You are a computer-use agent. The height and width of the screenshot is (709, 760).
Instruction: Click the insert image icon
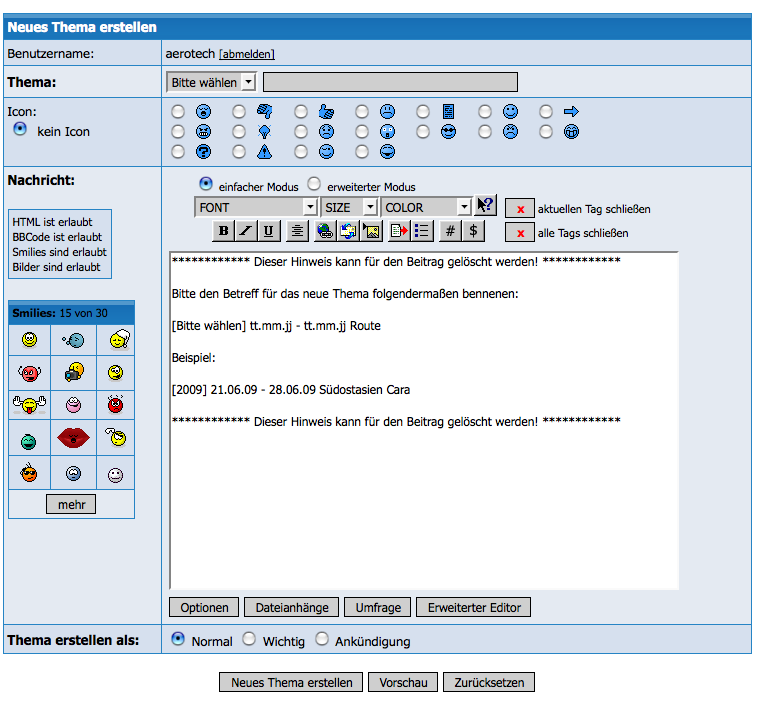tap(372, 231)
